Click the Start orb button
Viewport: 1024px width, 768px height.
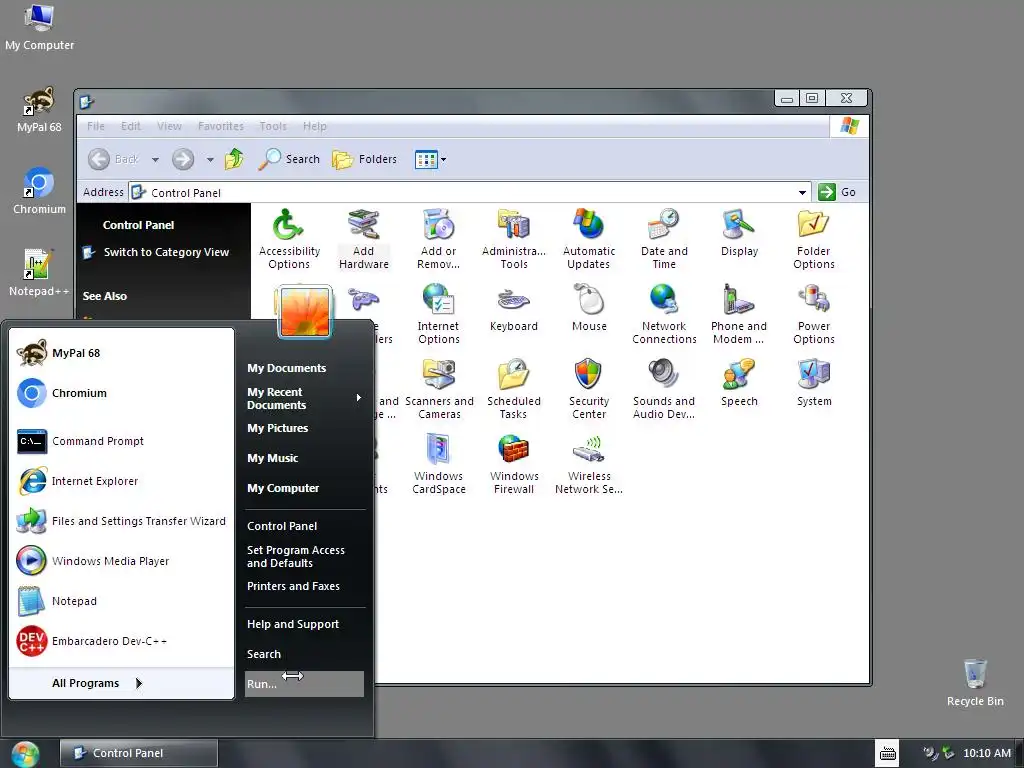25,754
